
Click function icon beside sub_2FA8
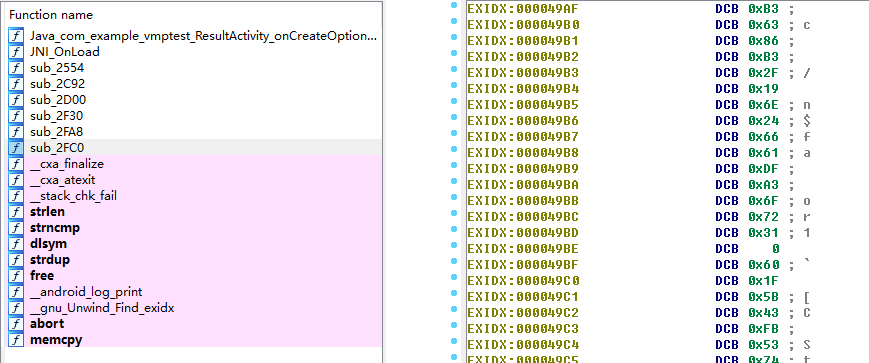(x=17, y=132)
